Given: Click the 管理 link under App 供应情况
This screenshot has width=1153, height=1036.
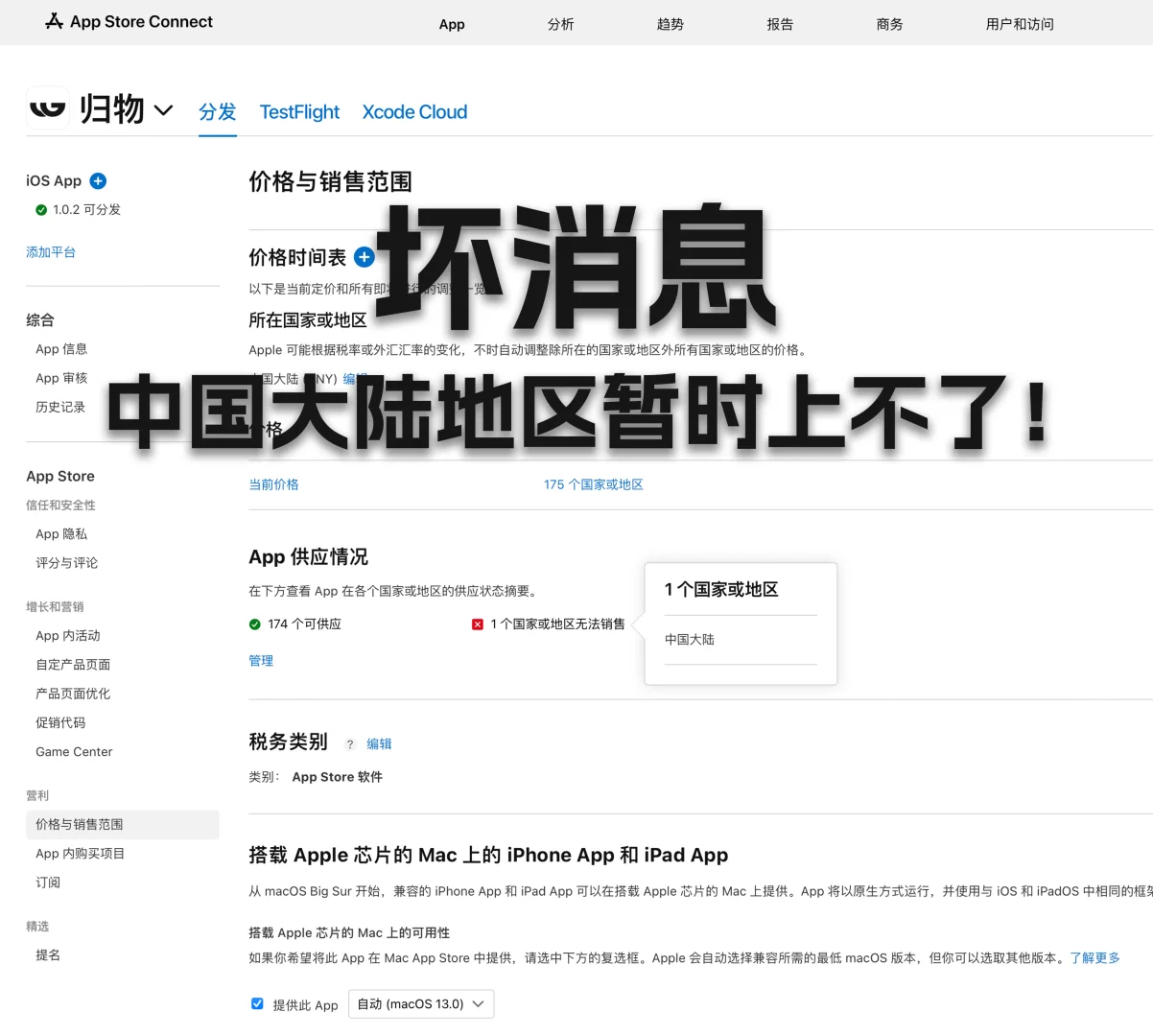Looking at the screenshot, I should [260, 661].
